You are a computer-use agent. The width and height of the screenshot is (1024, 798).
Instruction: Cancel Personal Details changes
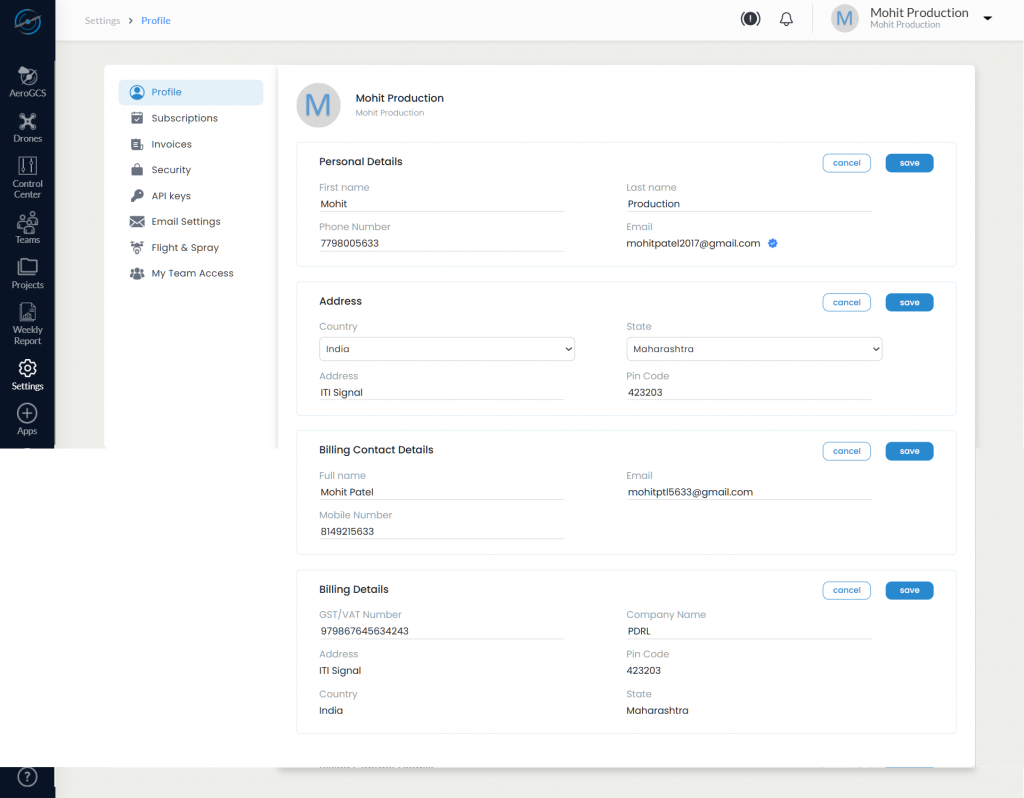pyautogui.click(x=846, y=163)
